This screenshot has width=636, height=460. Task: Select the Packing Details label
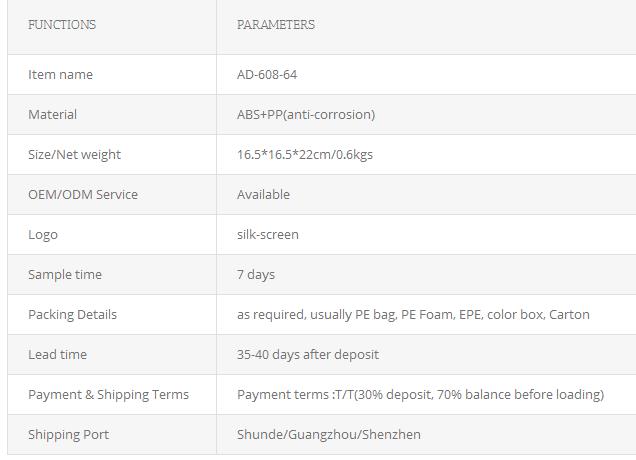(72, 315)
